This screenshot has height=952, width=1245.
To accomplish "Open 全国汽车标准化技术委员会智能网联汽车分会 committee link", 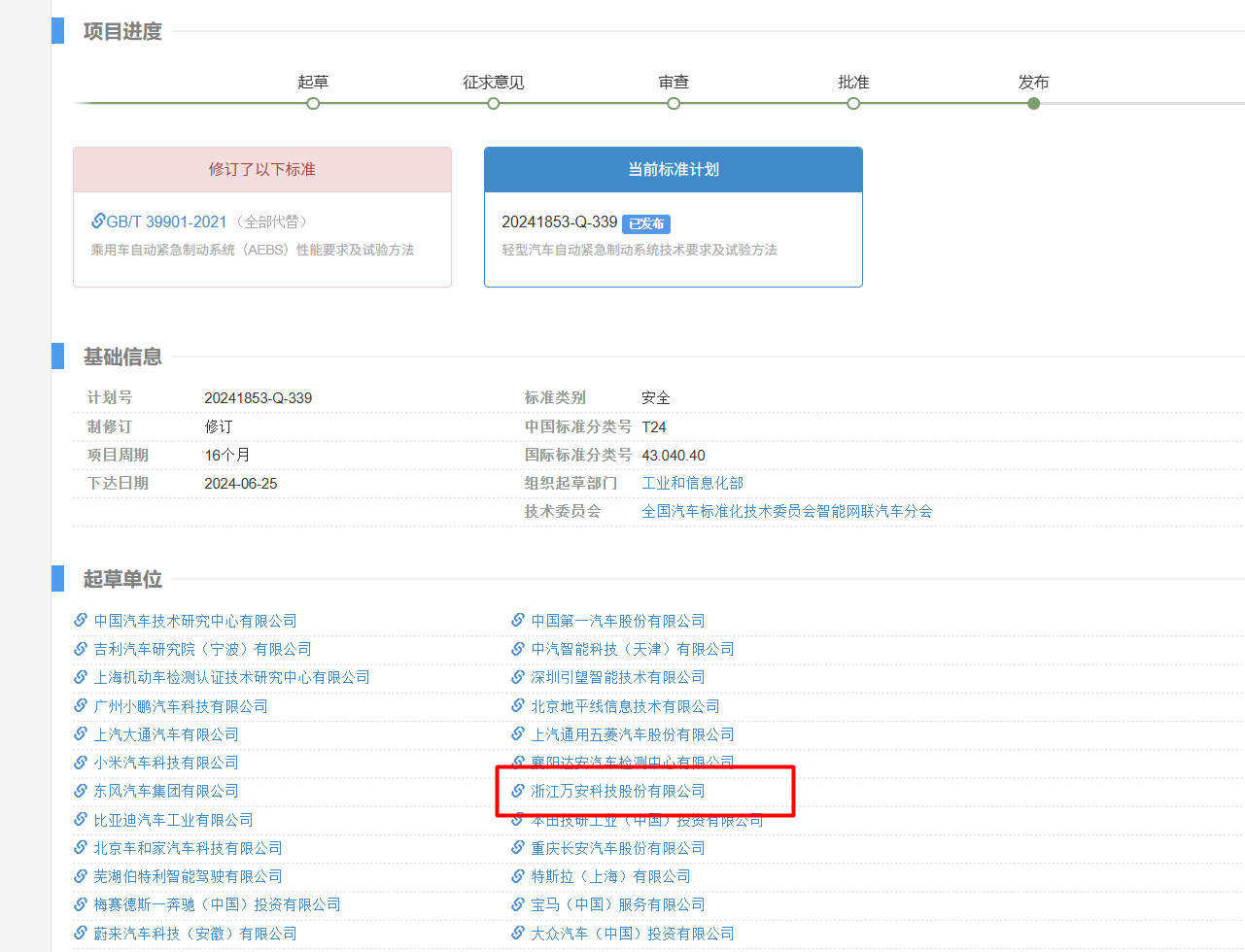I will click(x=786, y=511).
